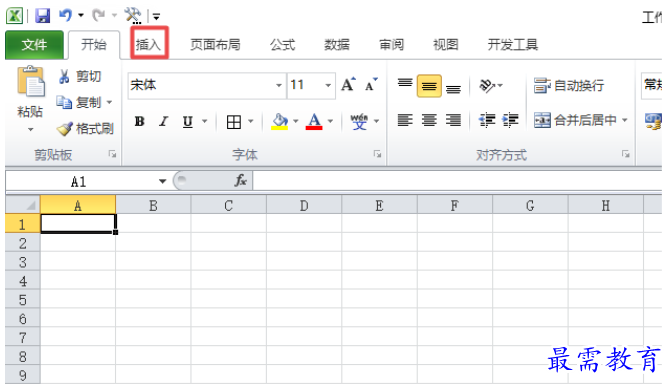Switch to the 公式 Formulas tab
This screenshot has width=669, height=391.
[282, 44]
